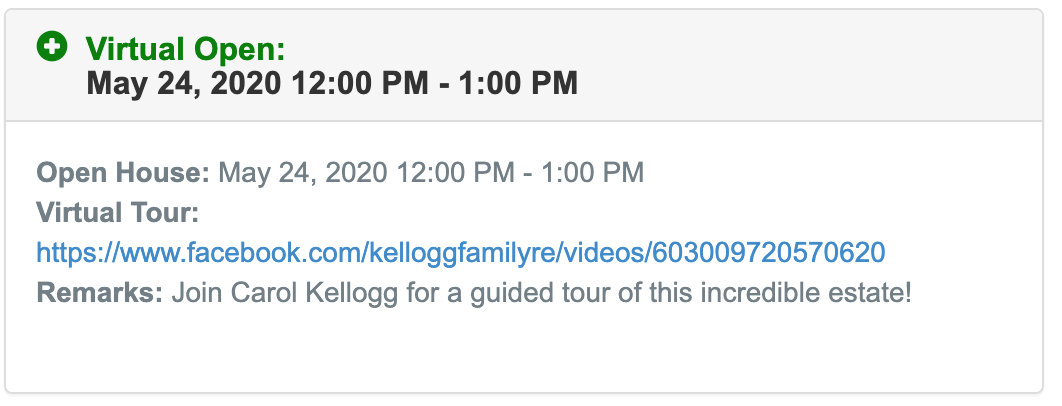Click the Virtual Tour label
Viewport: 1062px width, 406px height.
[118, 212]
